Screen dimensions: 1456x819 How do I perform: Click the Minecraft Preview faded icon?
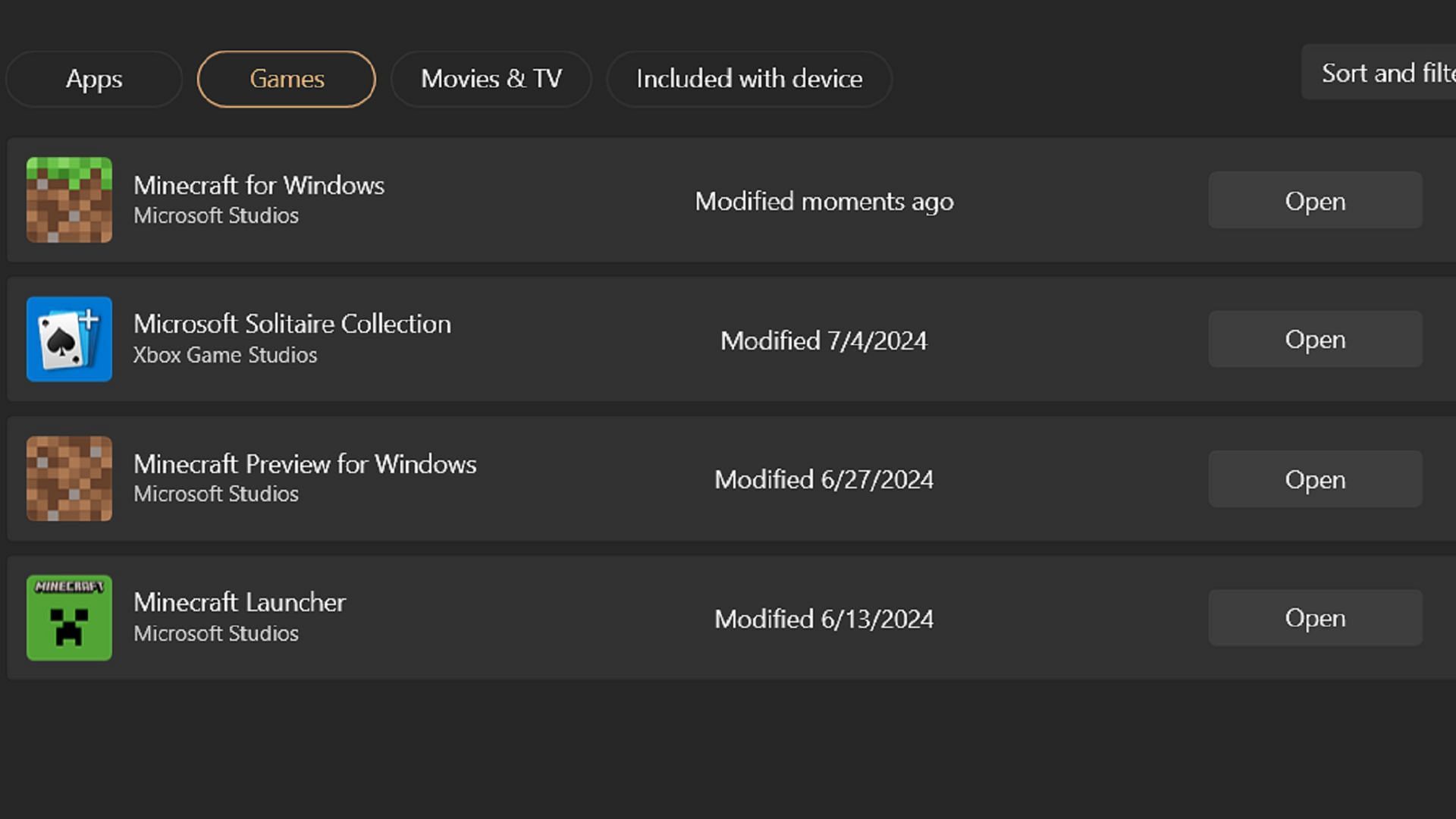click(68, 478)
